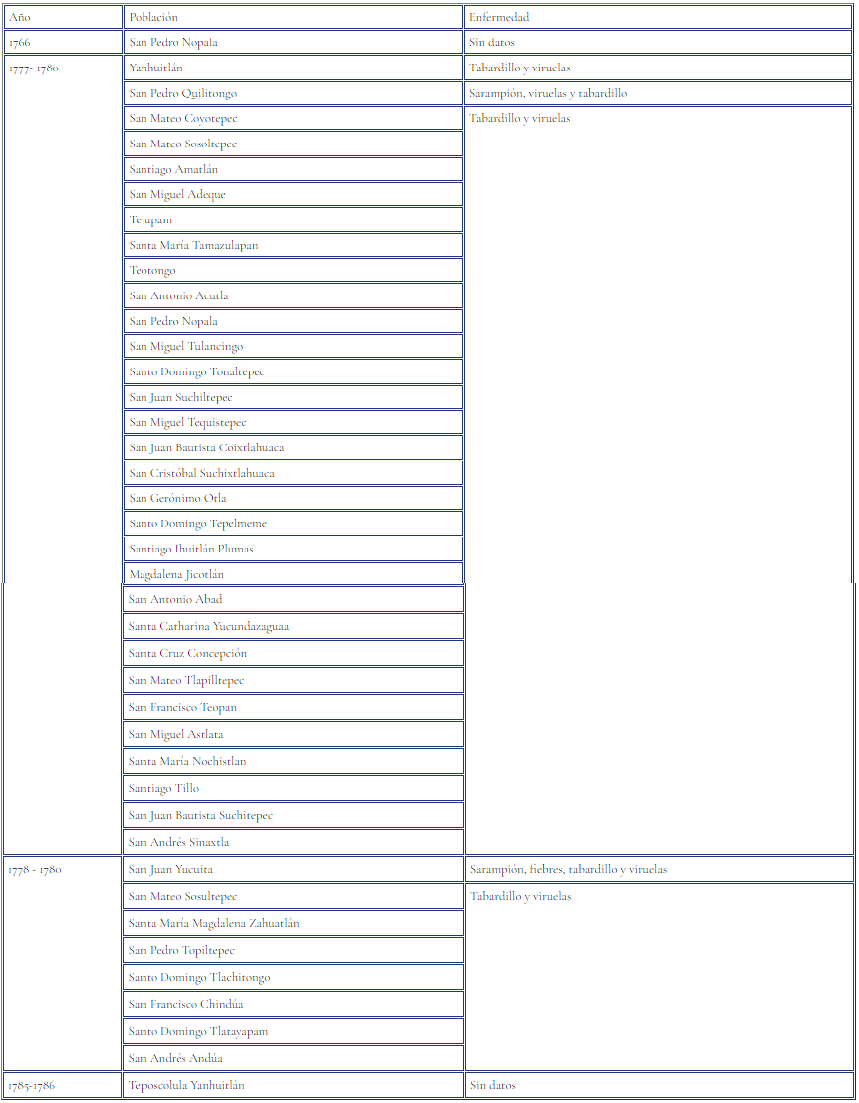This screenshot has height=1103, width=859.
Task: Click the Teposcolula Yanhuitlán cell
Action: tap(293, 1086)
